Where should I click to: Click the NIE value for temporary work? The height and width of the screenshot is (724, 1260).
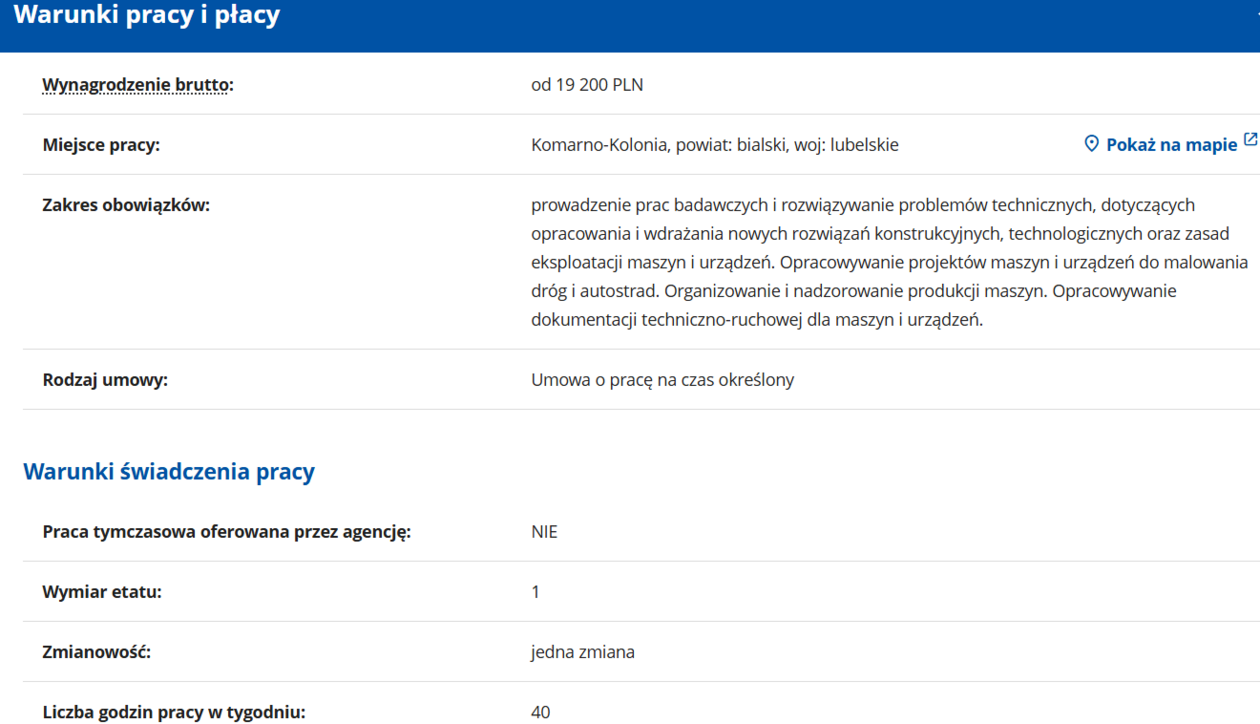click(544, 532)
